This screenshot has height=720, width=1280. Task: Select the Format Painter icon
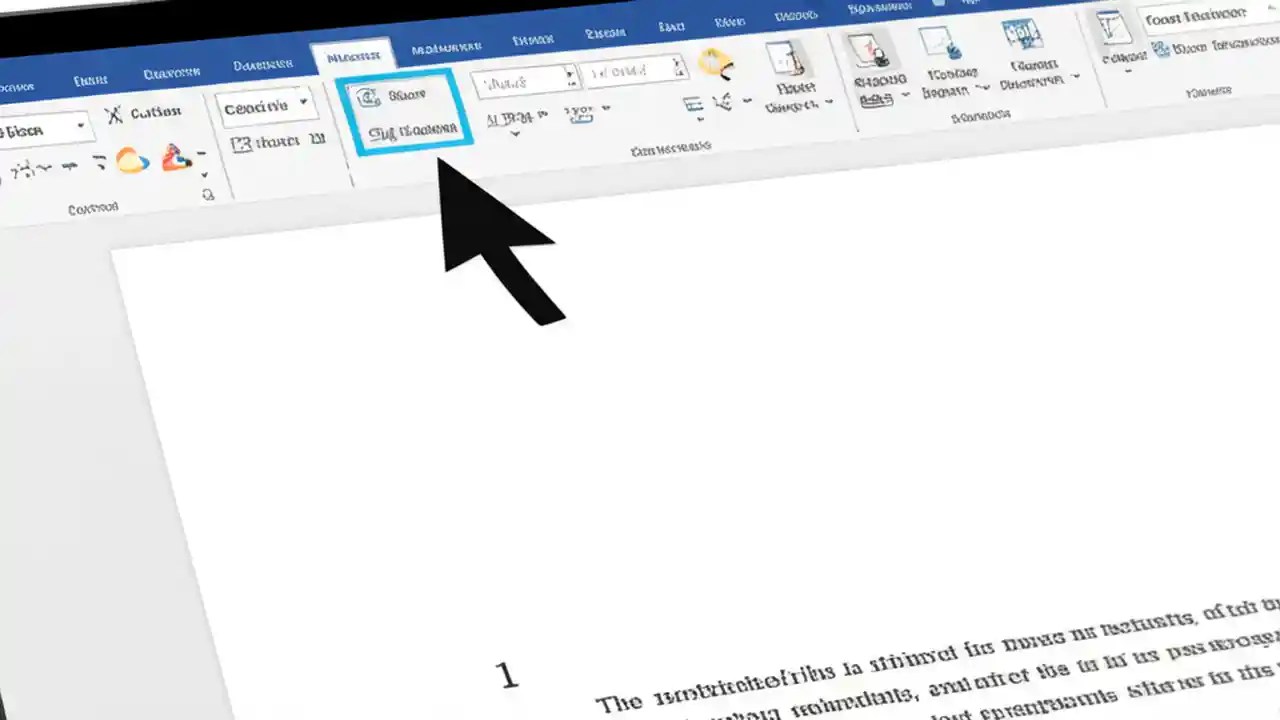(240, 142)
